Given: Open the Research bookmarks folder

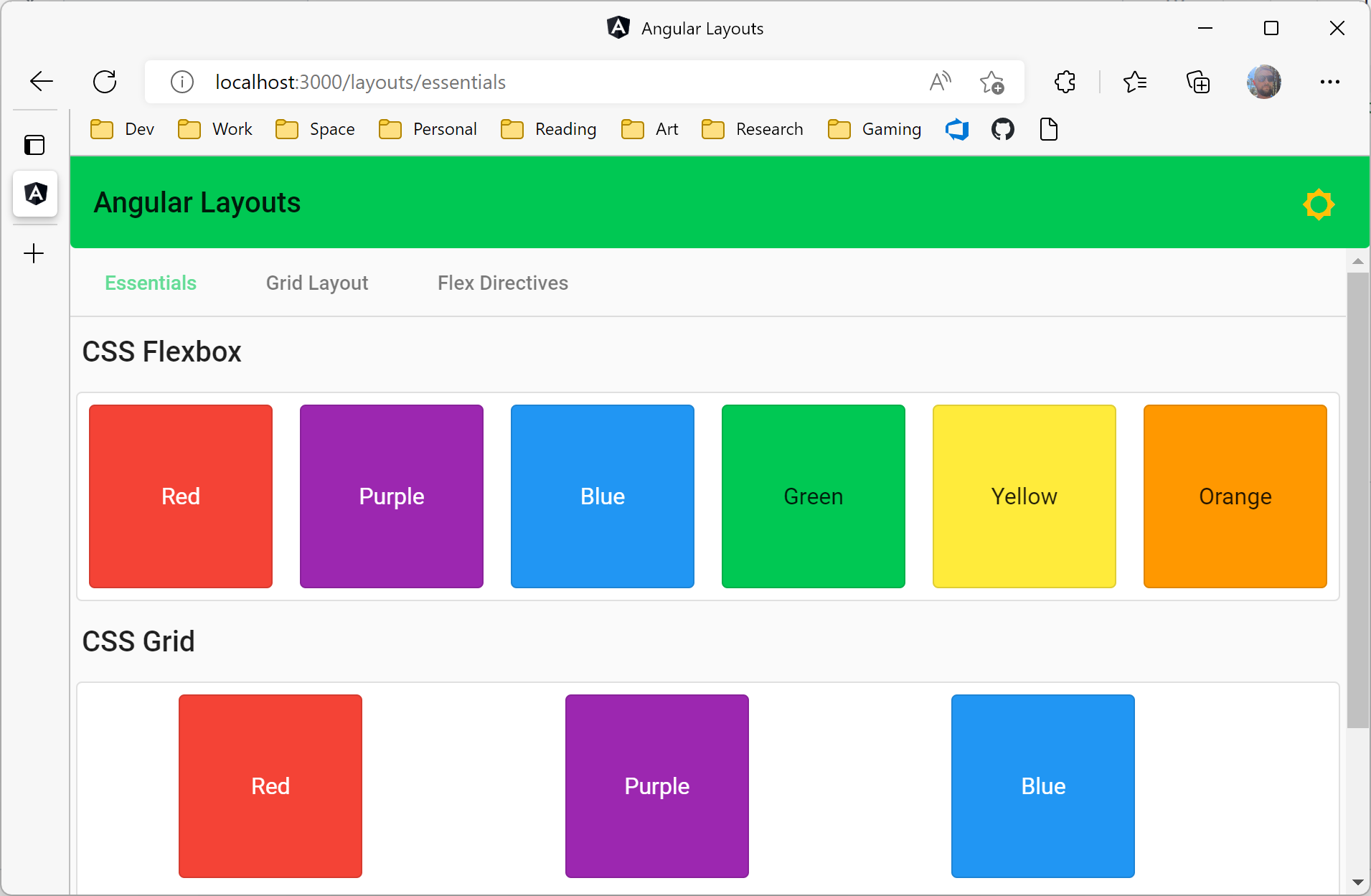Looking at the screenshot, I should coord(752,129).
